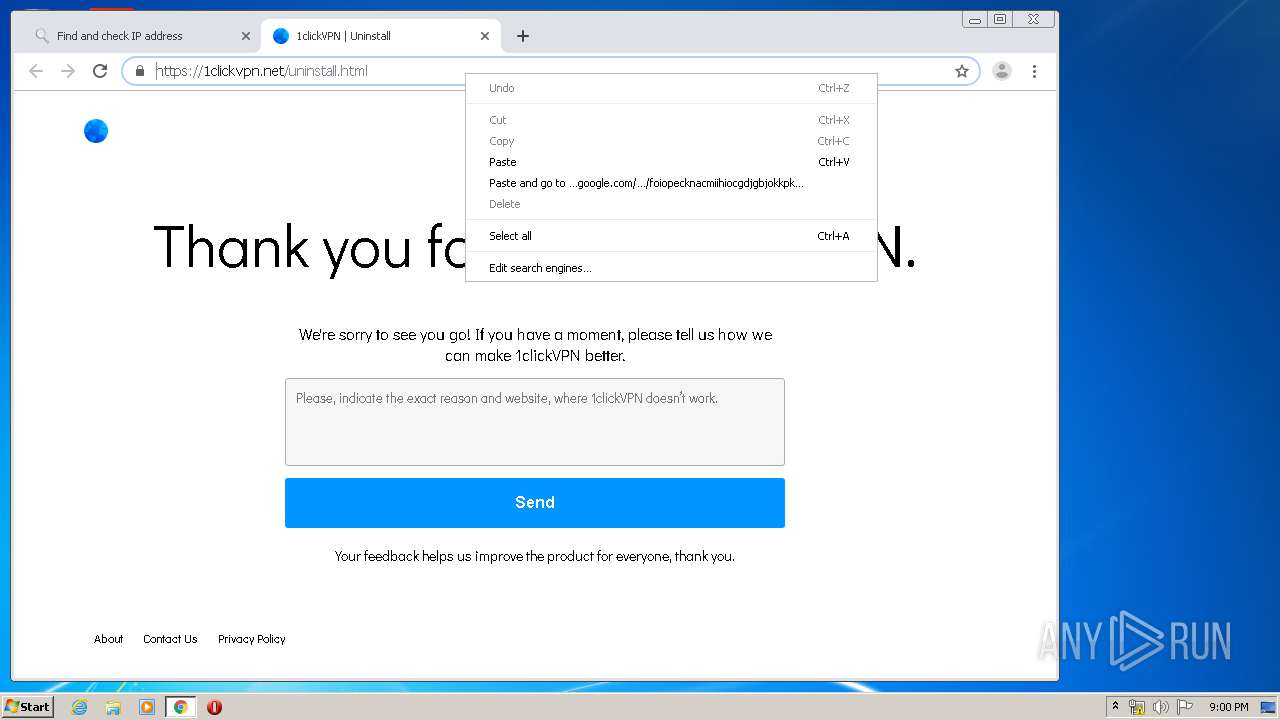
Task: Click the feedback reason text area
Action: coord(535,422)
